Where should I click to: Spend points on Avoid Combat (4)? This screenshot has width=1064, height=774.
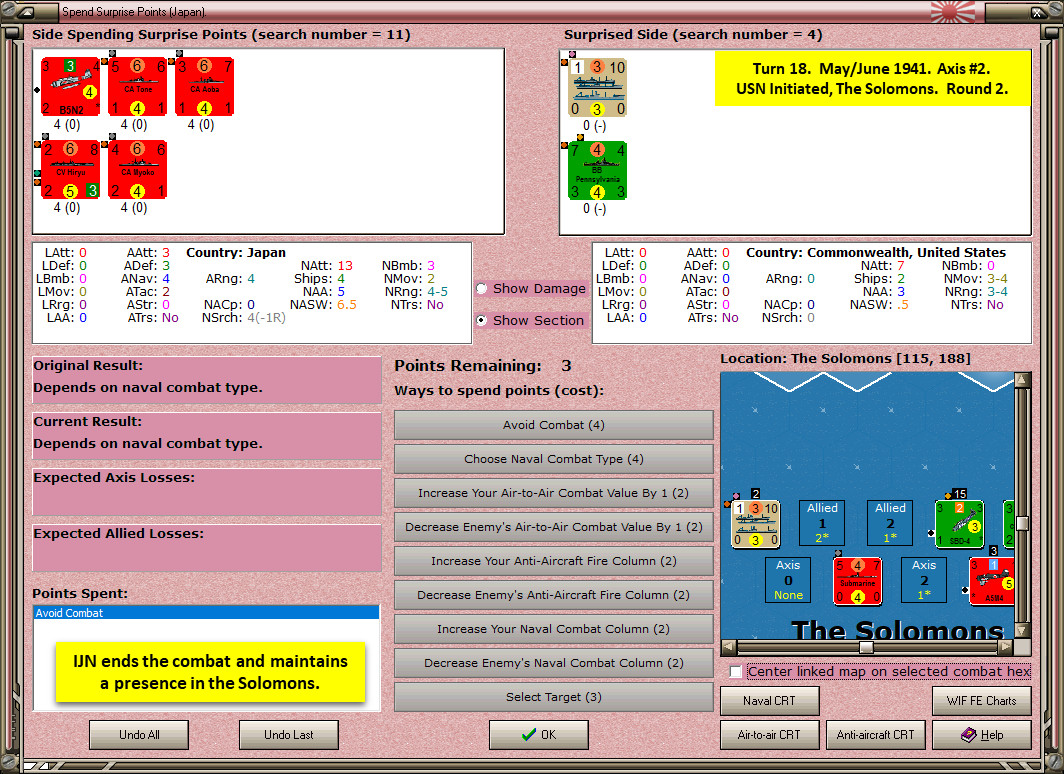coord(554,425)
